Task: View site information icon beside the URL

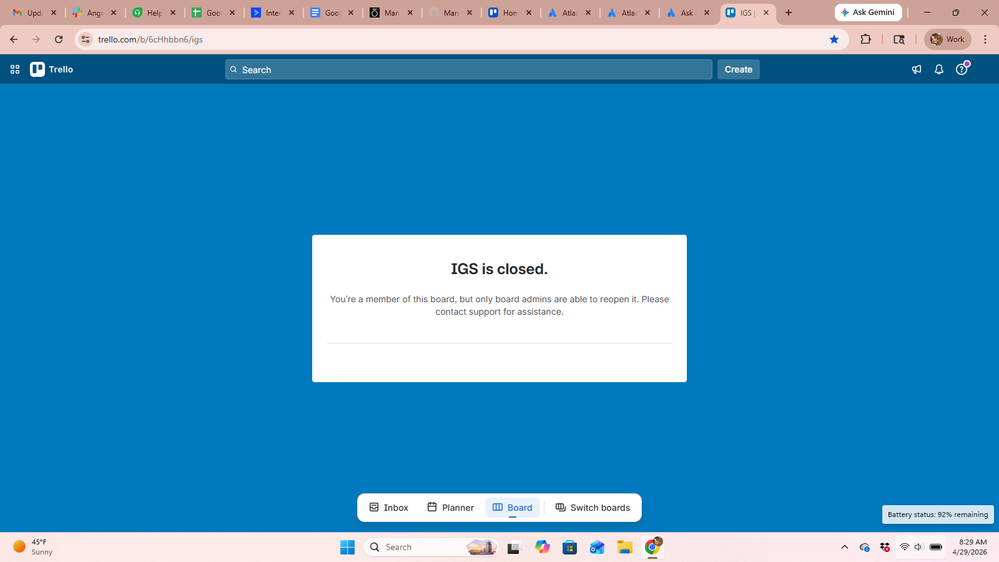Action: coord(85,40)
